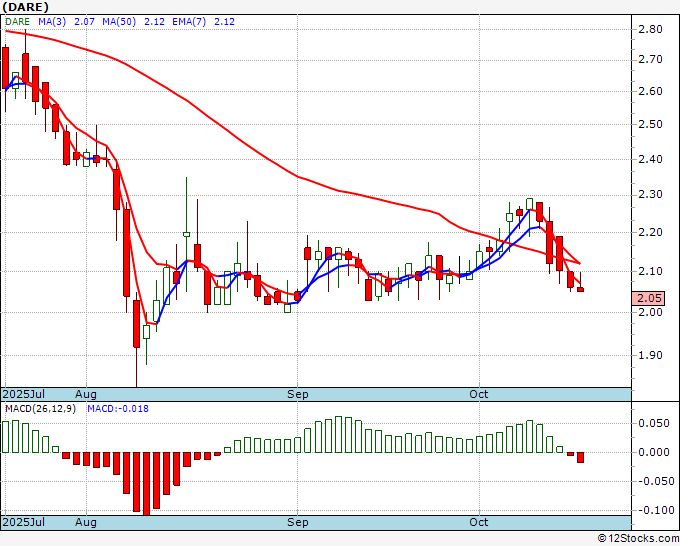This screenshot has width=680, height=546.
Task: Click the (DARE) chart title
Action: [25, 7]
